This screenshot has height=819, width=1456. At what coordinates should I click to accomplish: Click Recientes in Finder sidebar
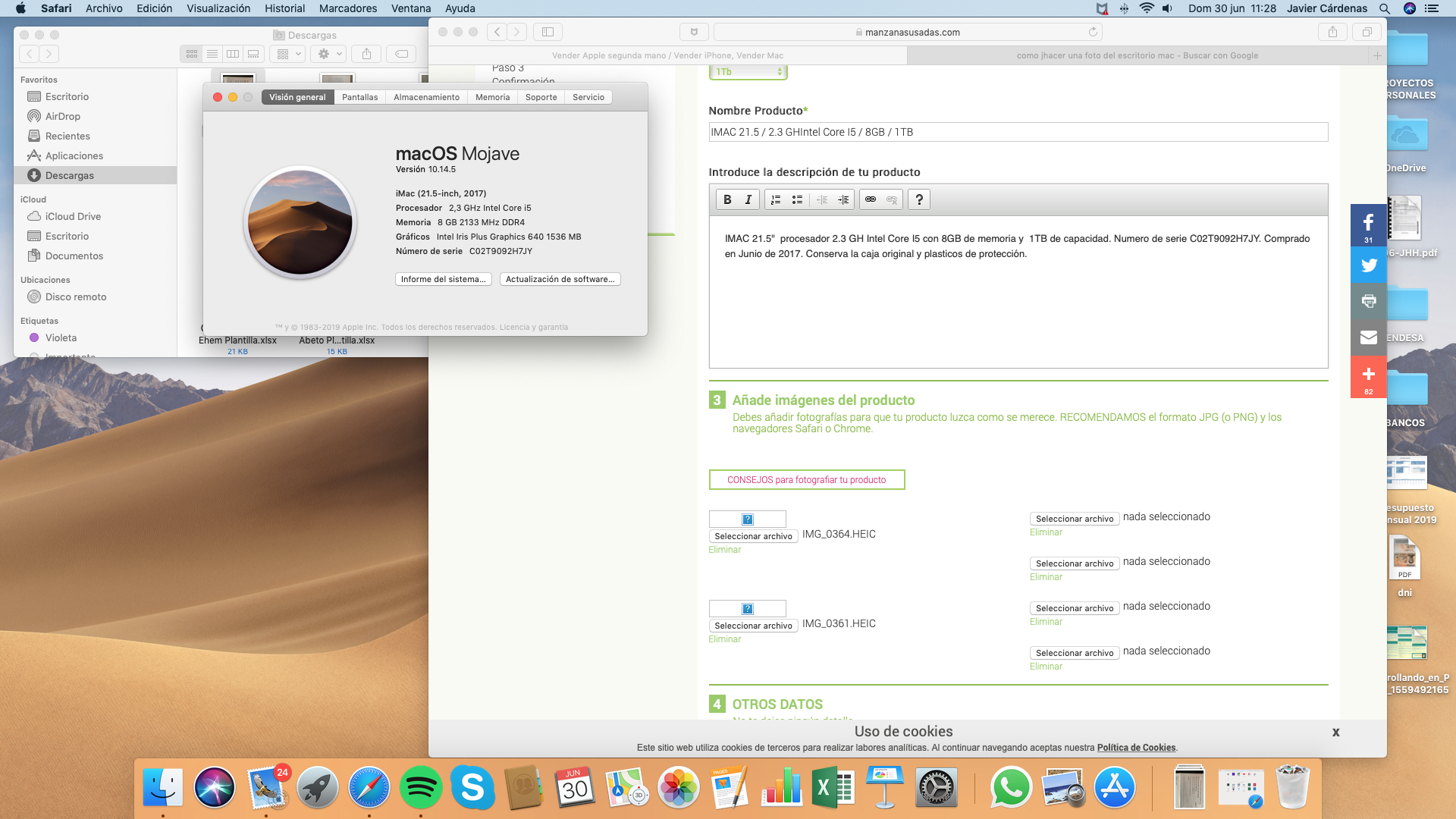96,136
